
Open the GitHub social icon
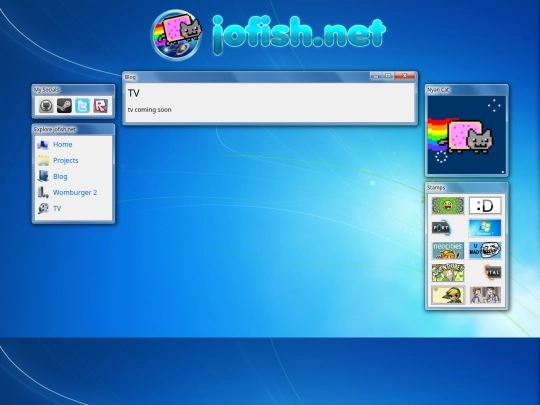click(46, 106)
